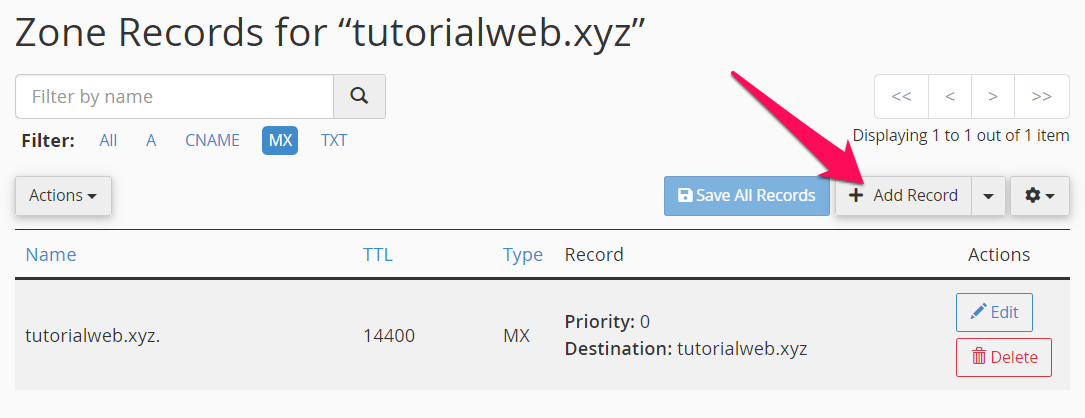Click the Filter by name input field
Image resolution: width=1085 pixels, height=418 pixels.
(x=174, y=96)
